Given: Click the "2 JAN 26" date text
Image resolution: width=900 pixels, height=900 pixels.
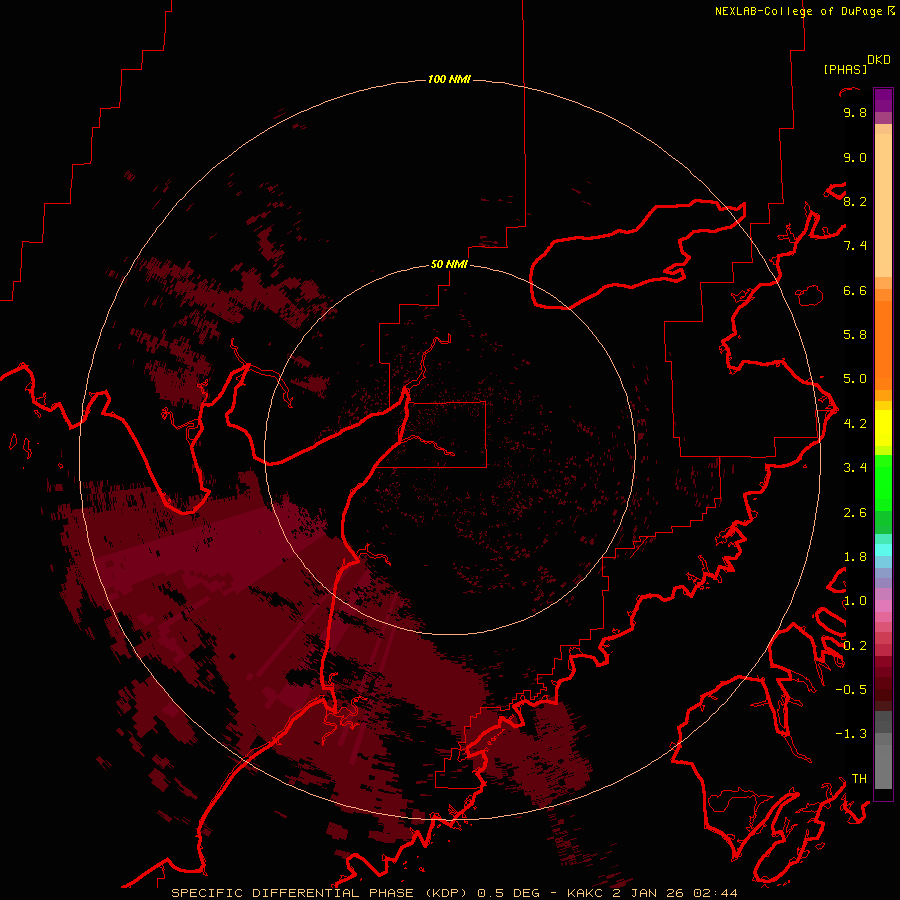Looking at the screenshot, I should tap(649, 893).
